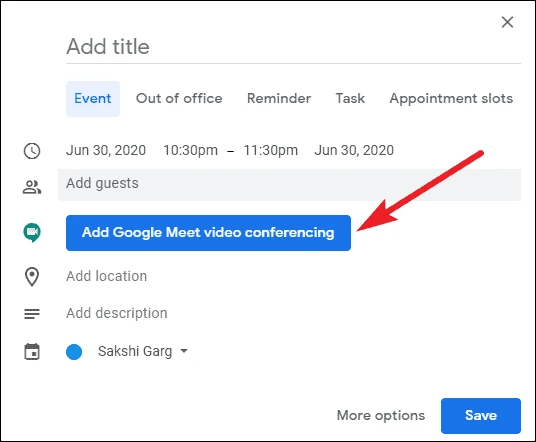The image size is (536, 442).
Task: Click the description lines icon
Action: [32, 313]
